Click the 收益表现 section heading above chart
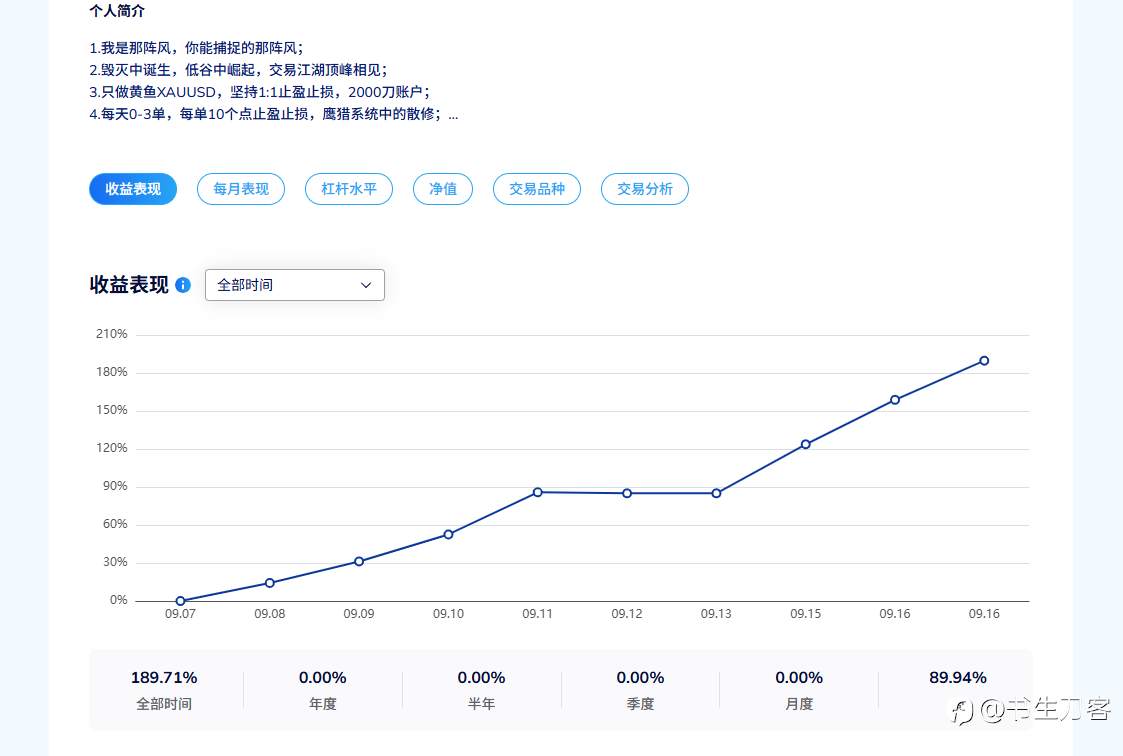This screenshot has width=1123, height=756. click(x=129, y=285)
